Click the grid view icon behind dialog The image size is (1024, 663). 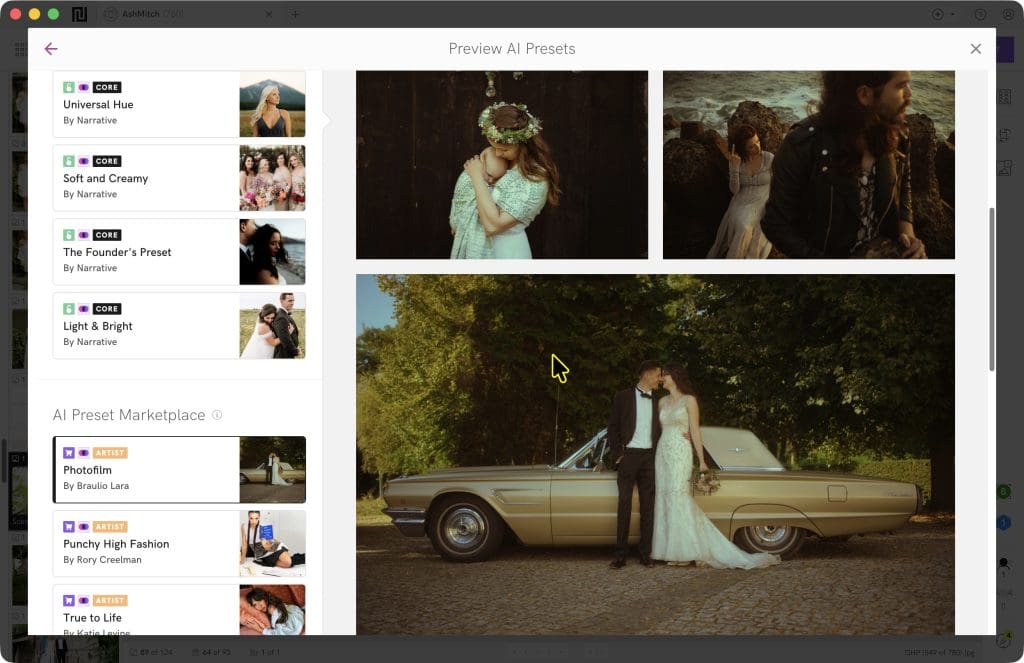pos(20,49)
